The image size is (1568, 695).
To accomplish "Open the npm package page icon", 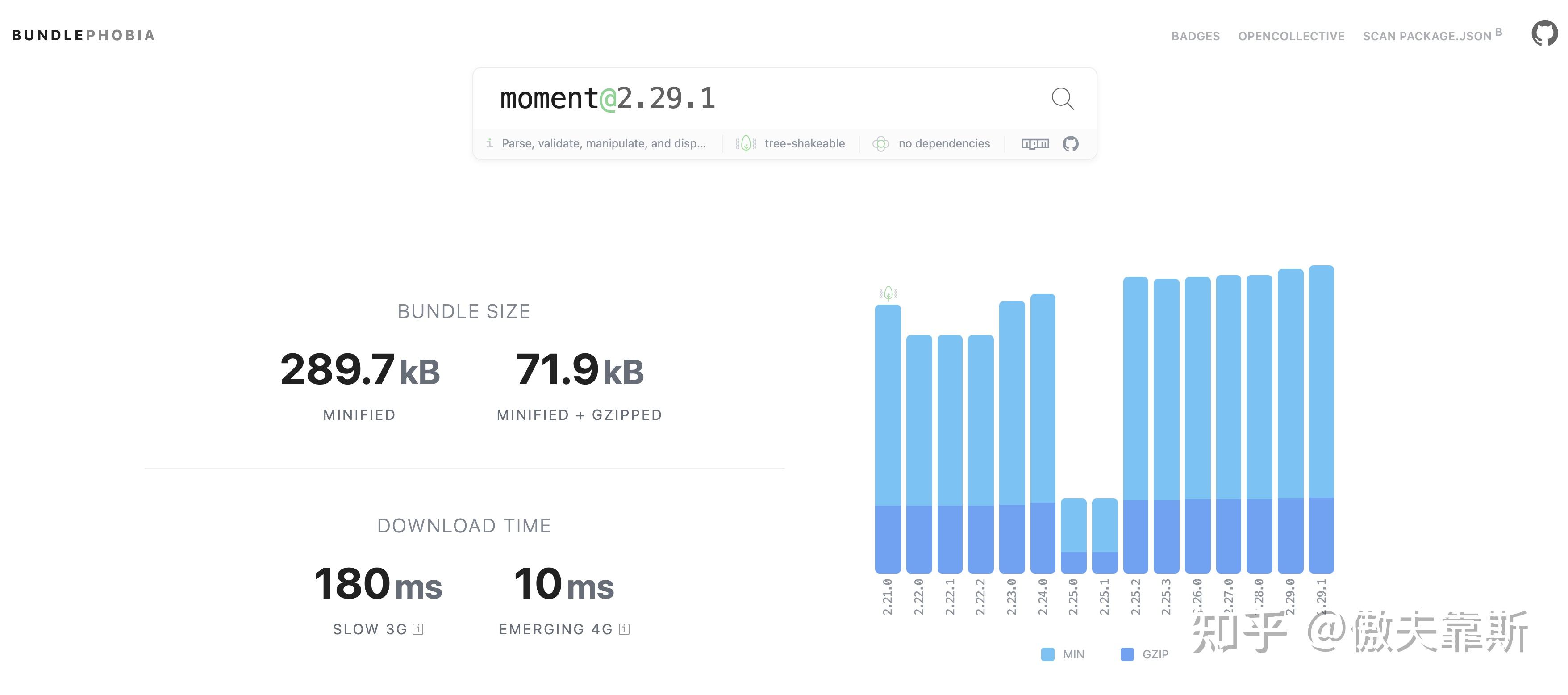I will [1035, 144].
